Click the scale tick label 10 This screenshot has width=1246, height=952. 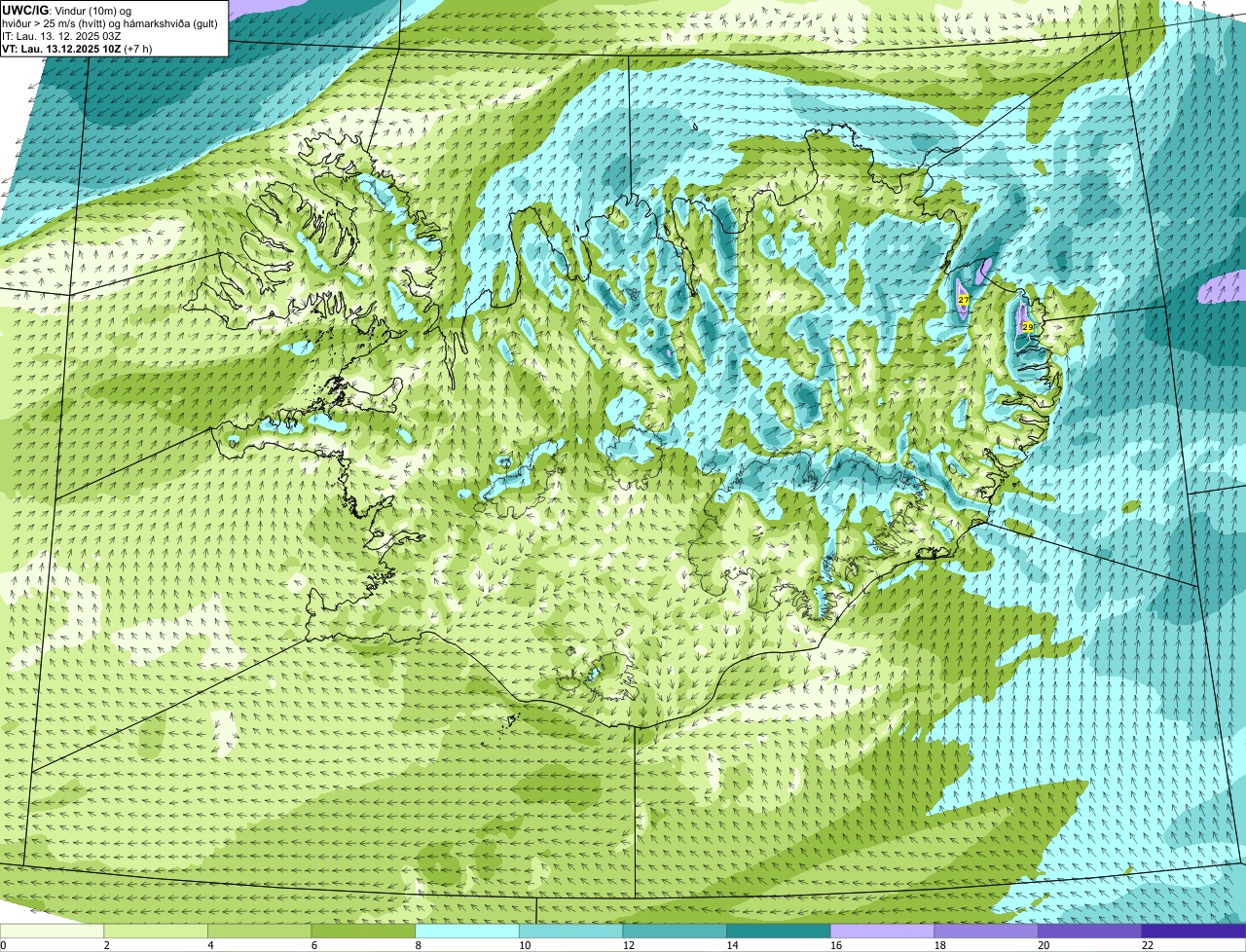point(525,945)
